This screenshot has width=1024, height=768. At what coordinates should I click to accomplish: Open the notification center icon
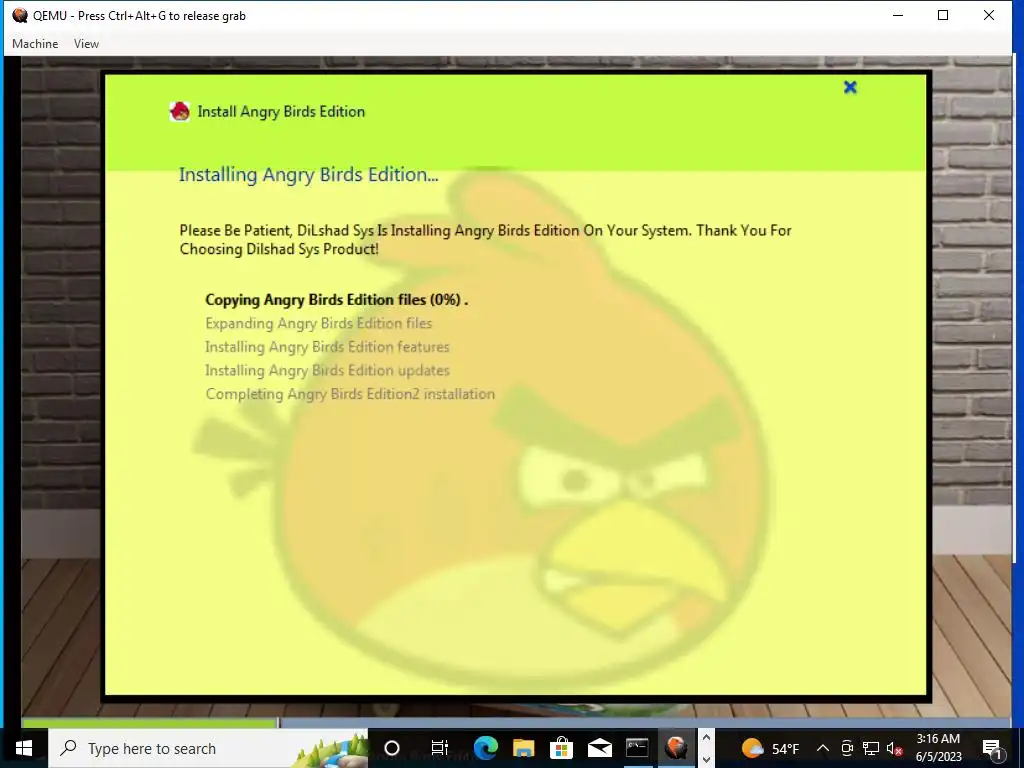click(992, 748)
